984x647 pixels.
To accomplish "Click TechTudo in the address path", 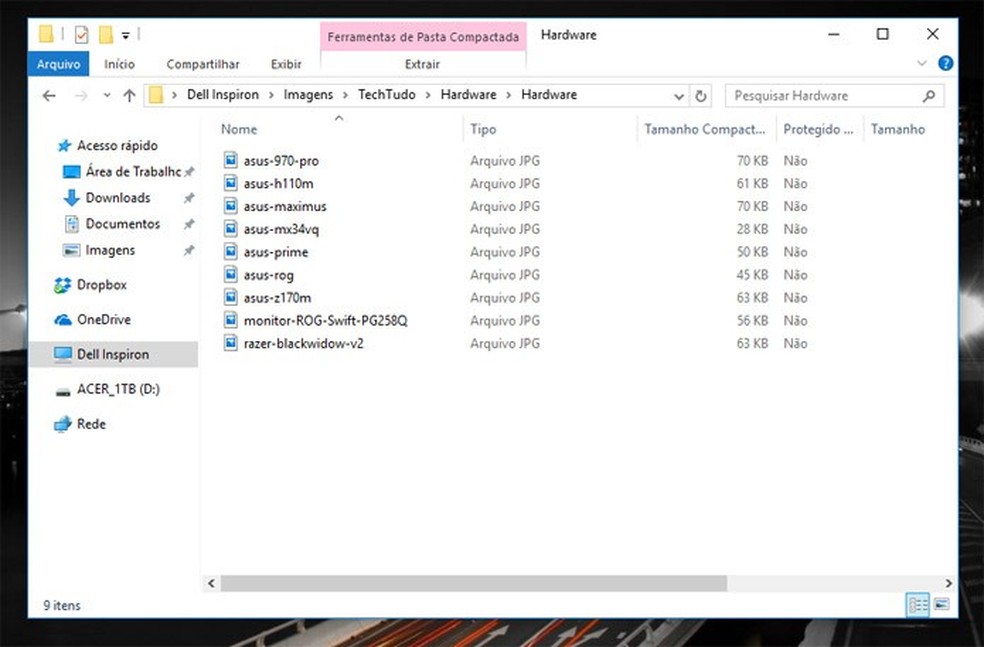I will 387,95.
